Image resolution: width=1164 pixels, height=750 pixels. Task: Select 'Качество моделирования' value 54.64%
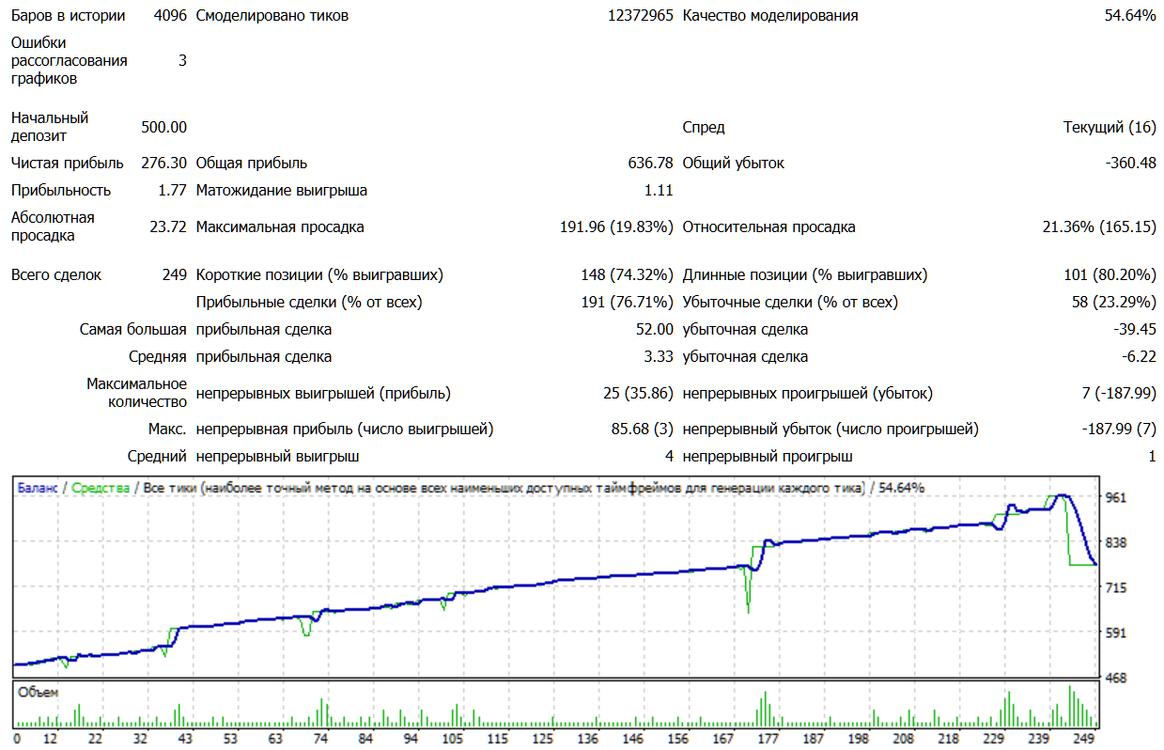tap(1130, 16)
